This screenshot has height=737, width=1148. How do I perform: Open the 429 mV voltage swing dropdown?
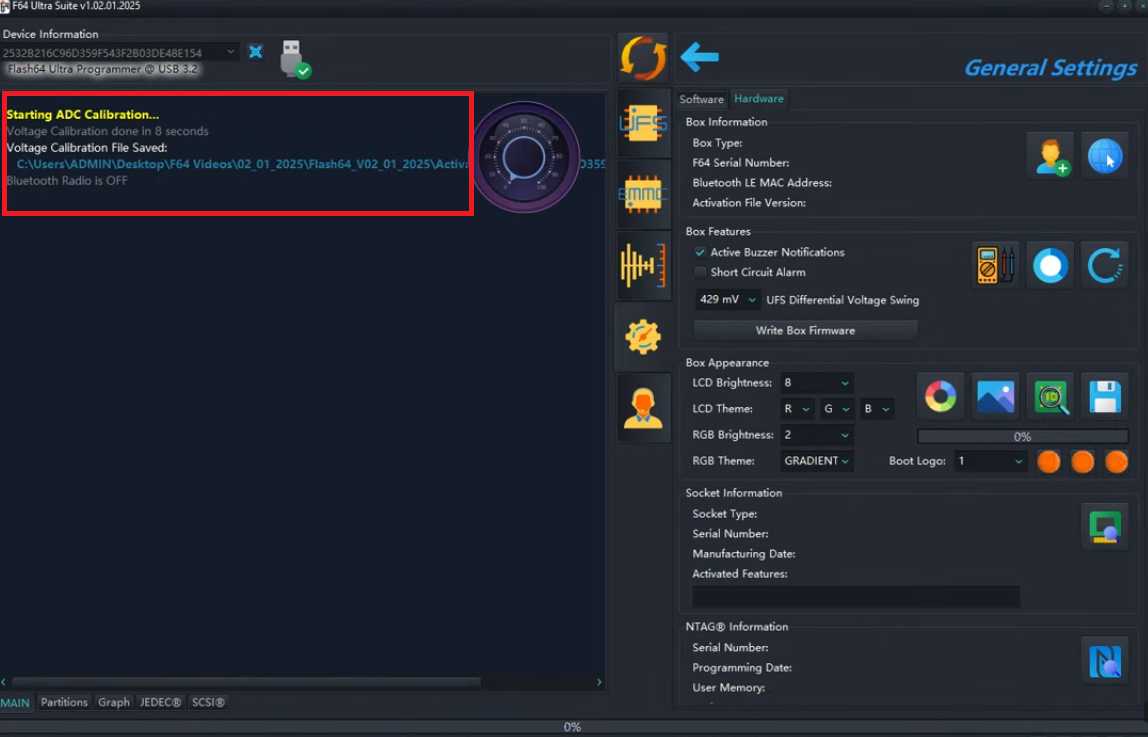pos(727,300)
